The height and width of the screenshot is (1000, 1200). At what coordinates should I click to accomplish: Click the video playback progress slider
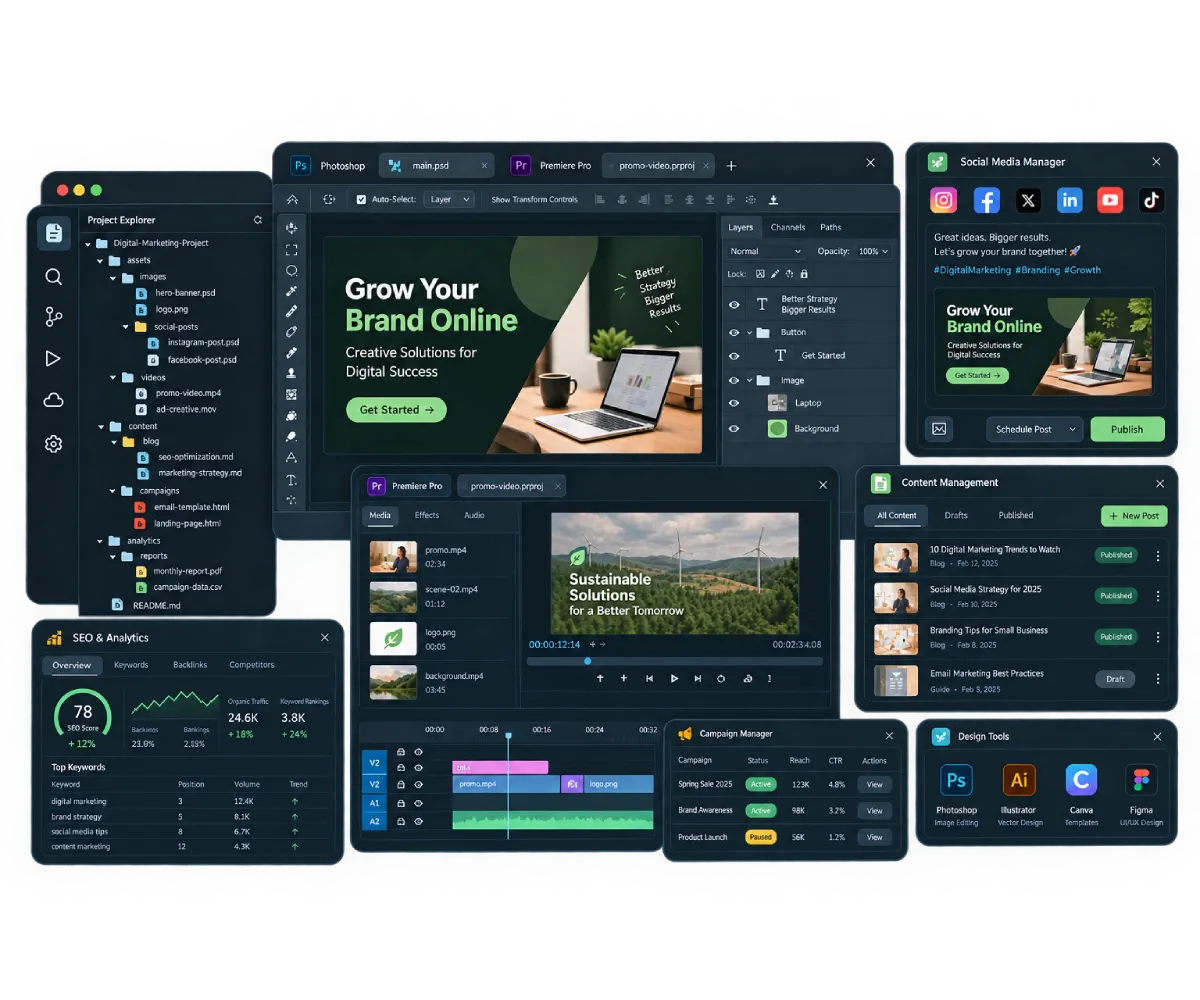(675, 661)
